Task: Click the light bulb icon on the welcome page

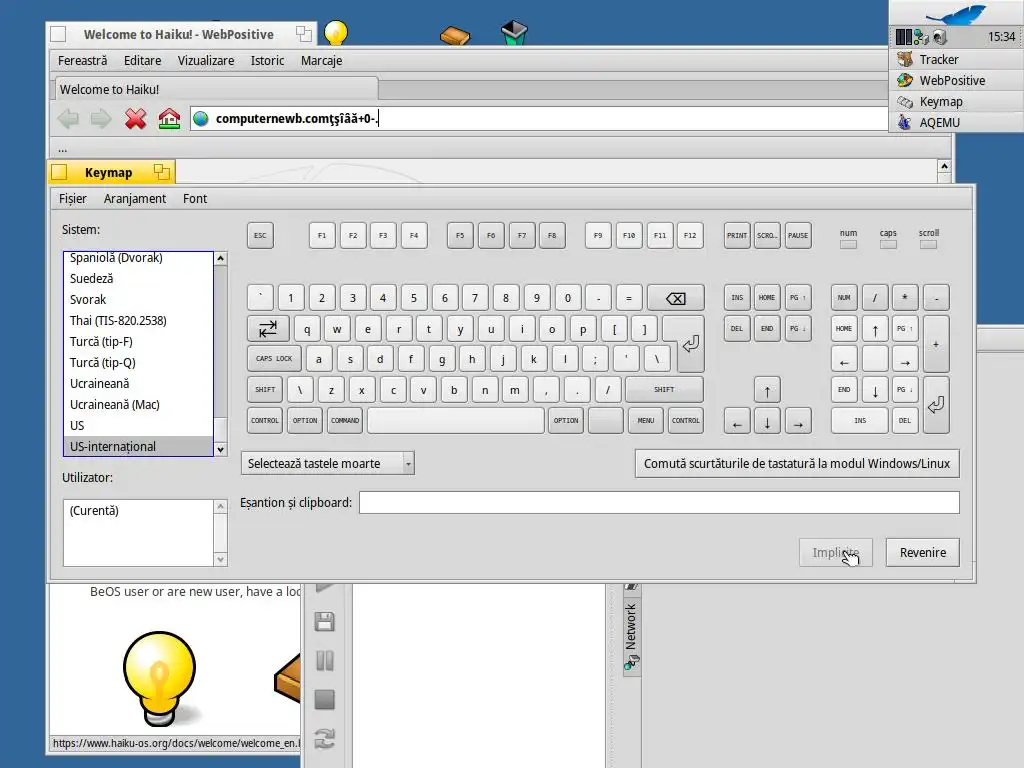Action: pos(159,678)
